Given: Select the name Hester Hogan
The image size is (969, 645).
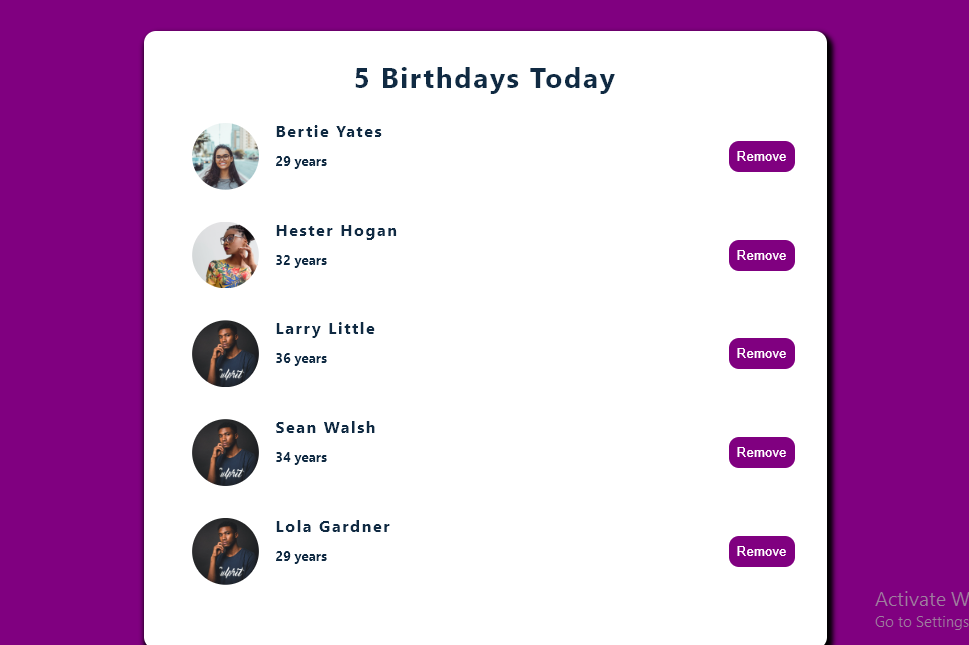Looking at the screenshot, I should click(337, 230).
